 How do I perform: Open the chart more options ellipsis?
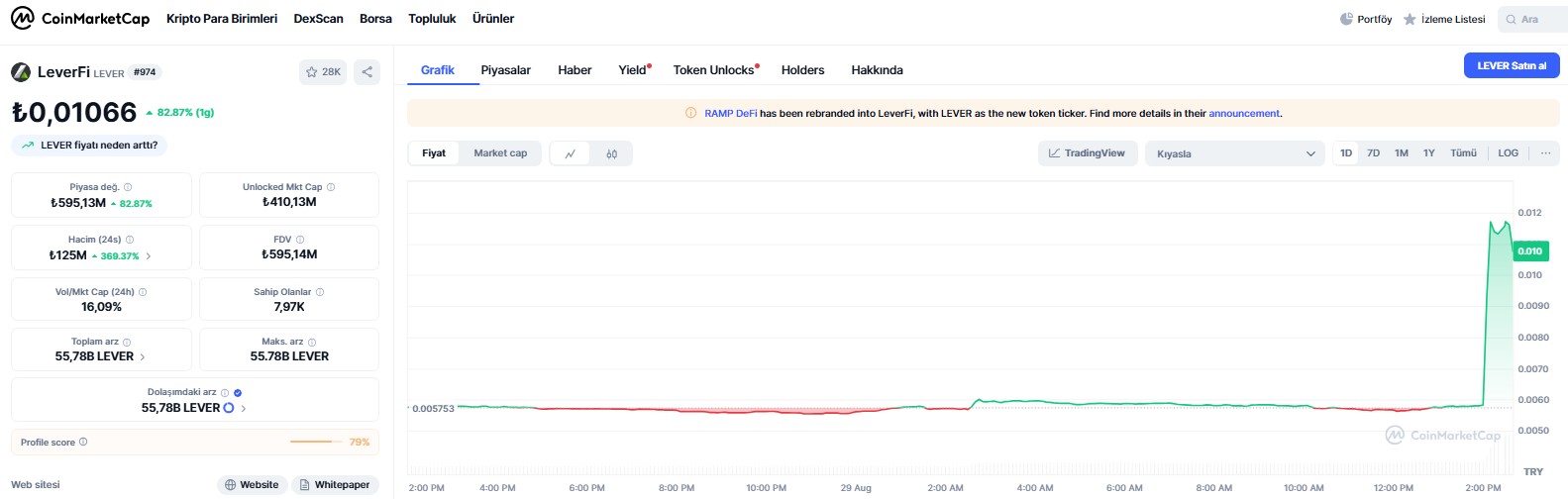[1545, 153]
